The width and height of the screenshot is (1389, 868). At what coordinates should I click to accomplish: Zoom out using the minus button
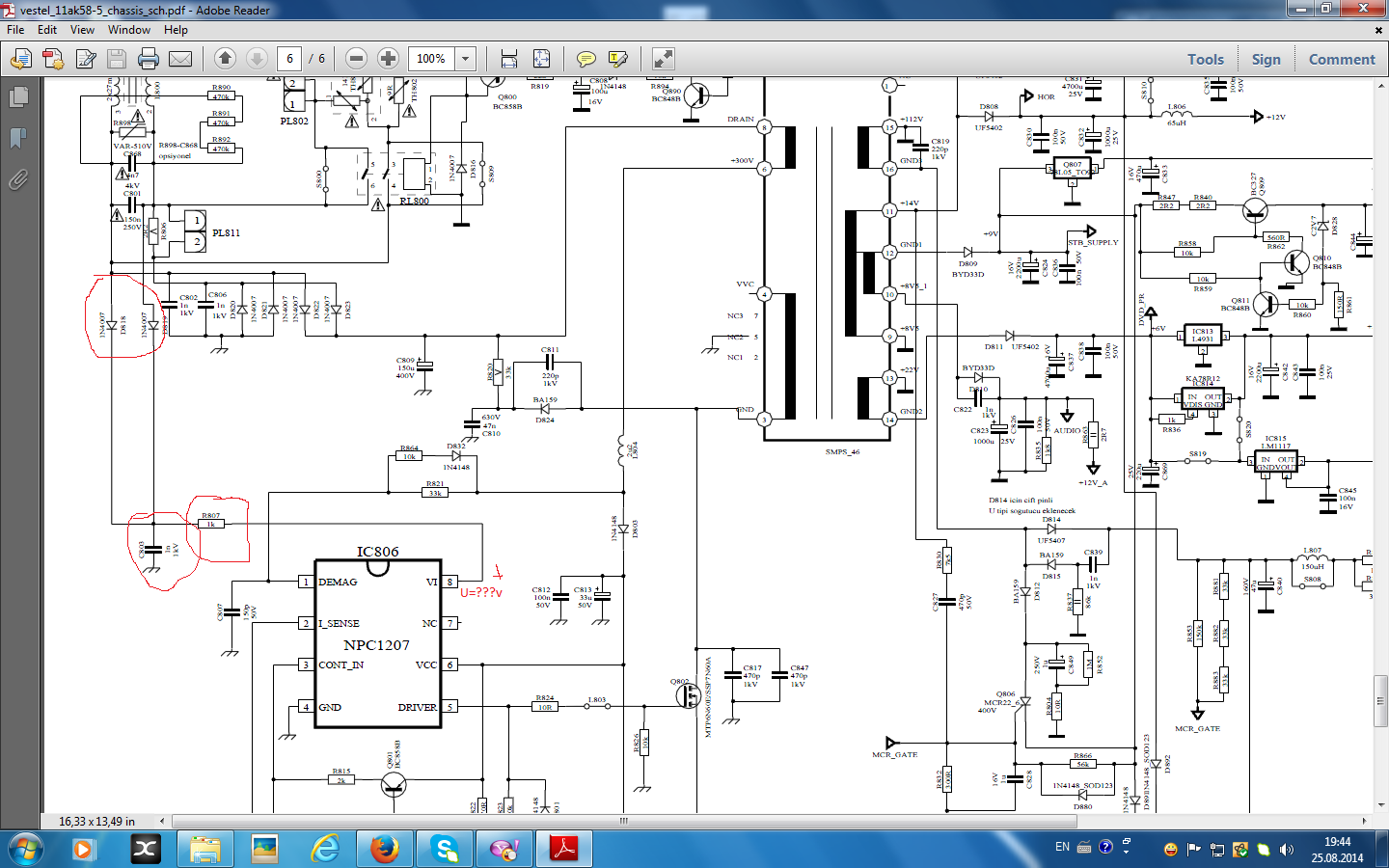click(x=356, y=59)
